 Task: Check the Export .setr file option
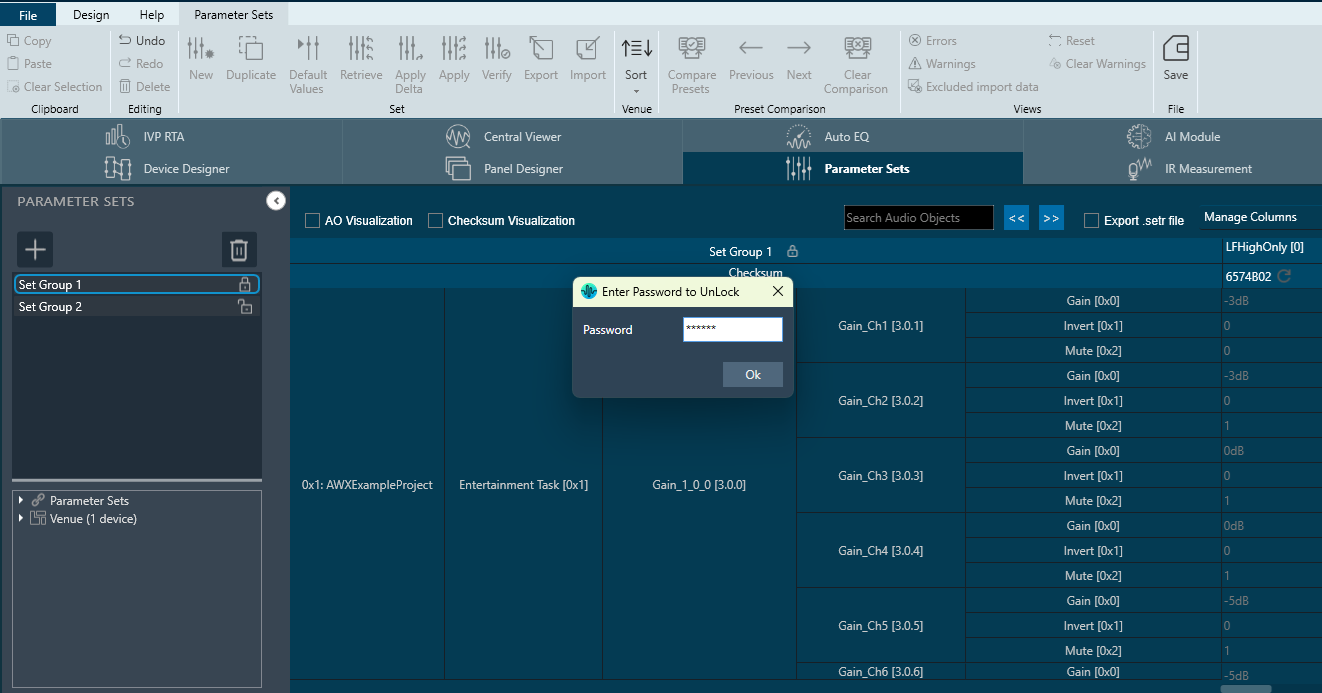[1091, 221]
